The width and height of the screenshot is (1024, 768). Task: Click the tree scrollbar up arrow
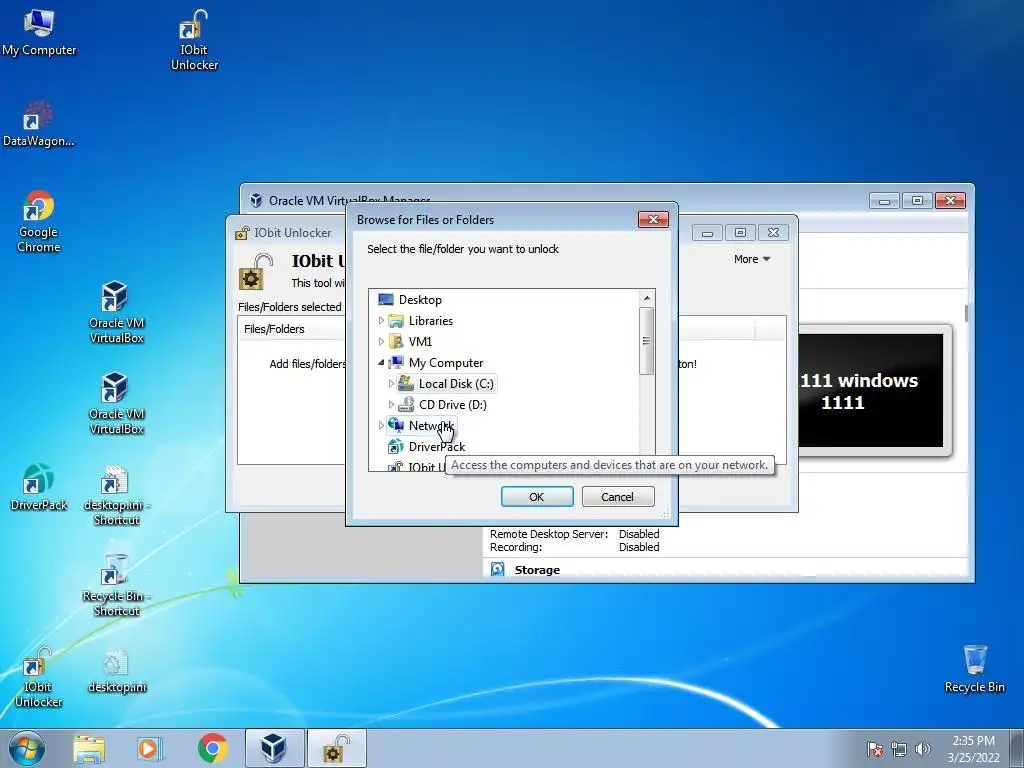[647, 298]
